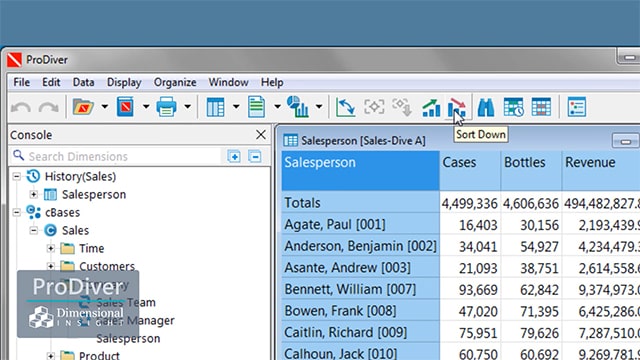The width and height of the screenshot is (640, 360).
Task: Select the Customers folder in the tree
Action: pos(107,266)
